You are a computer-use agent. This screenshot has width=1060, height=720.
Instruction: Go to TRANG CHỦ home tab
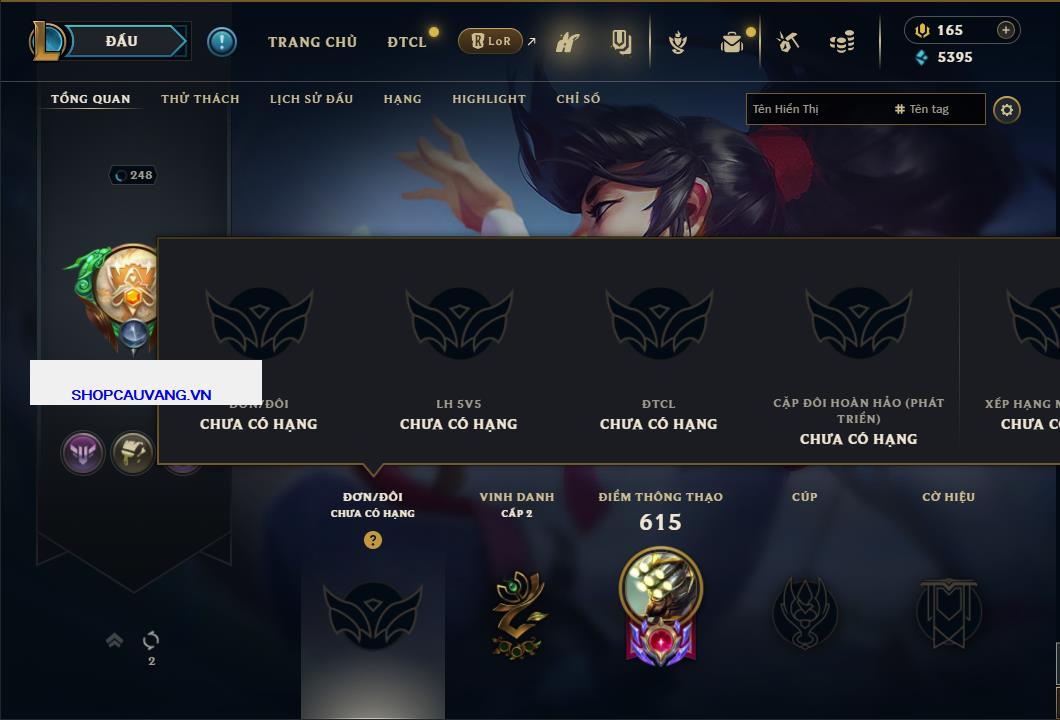click(312, 42)
